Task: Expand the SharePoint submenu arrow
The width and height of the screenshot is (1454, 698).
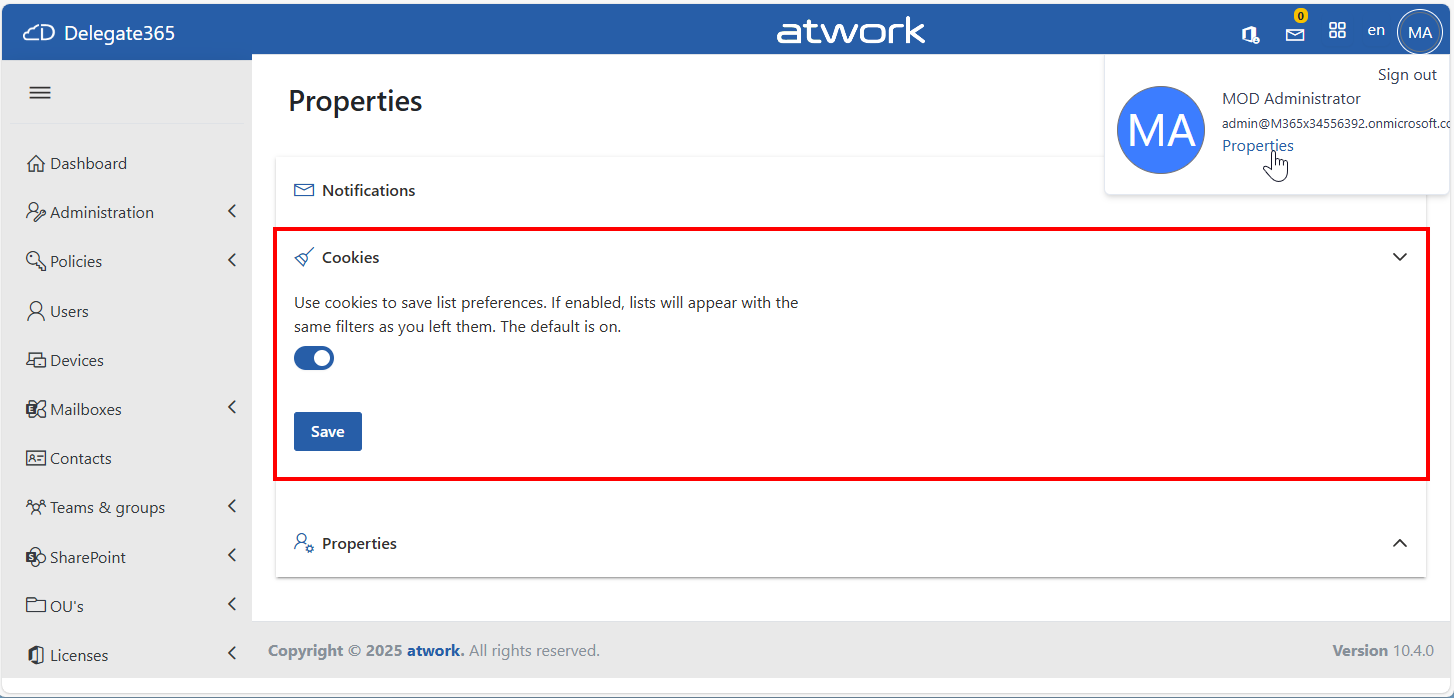Action: [x=232, y=555]
